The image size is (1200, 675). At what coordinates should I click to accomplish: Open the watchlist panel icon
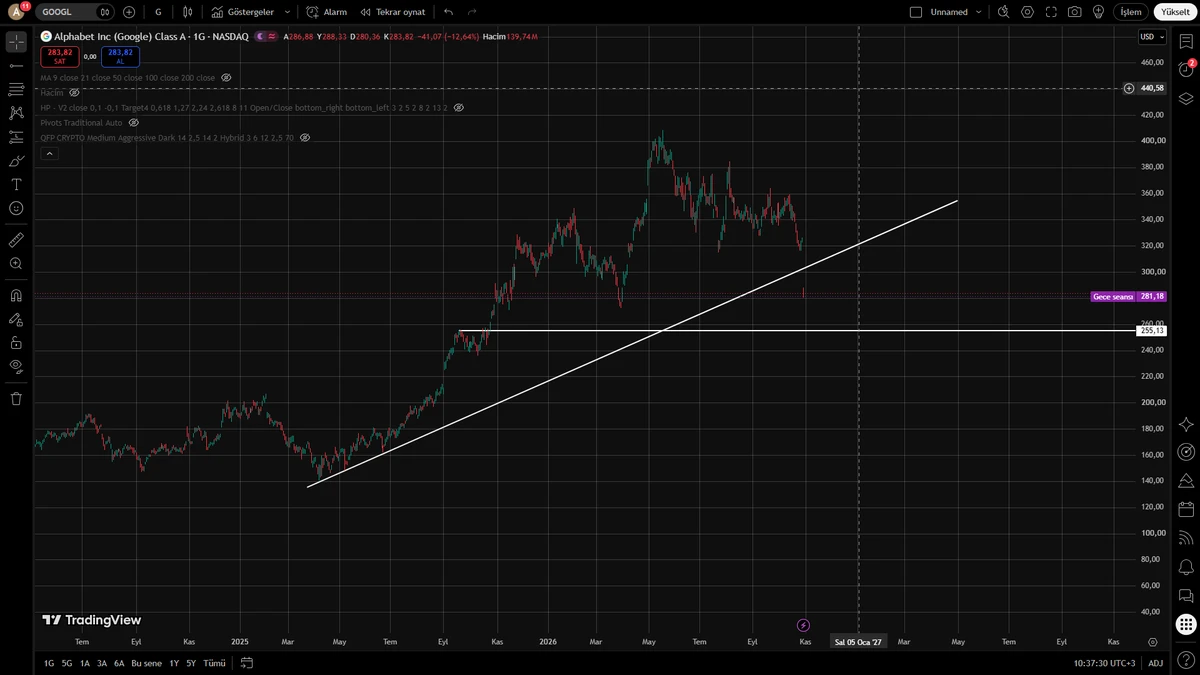coord(1186,42)
